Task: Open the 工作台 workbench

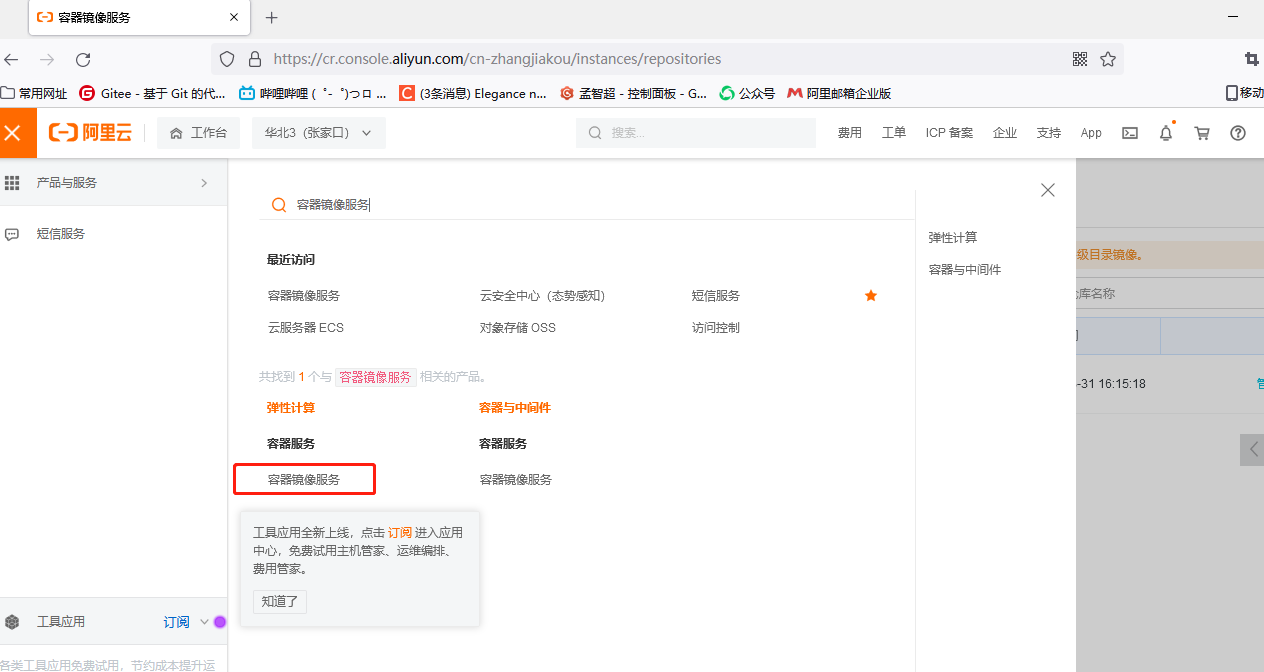Action: point(198,133)
